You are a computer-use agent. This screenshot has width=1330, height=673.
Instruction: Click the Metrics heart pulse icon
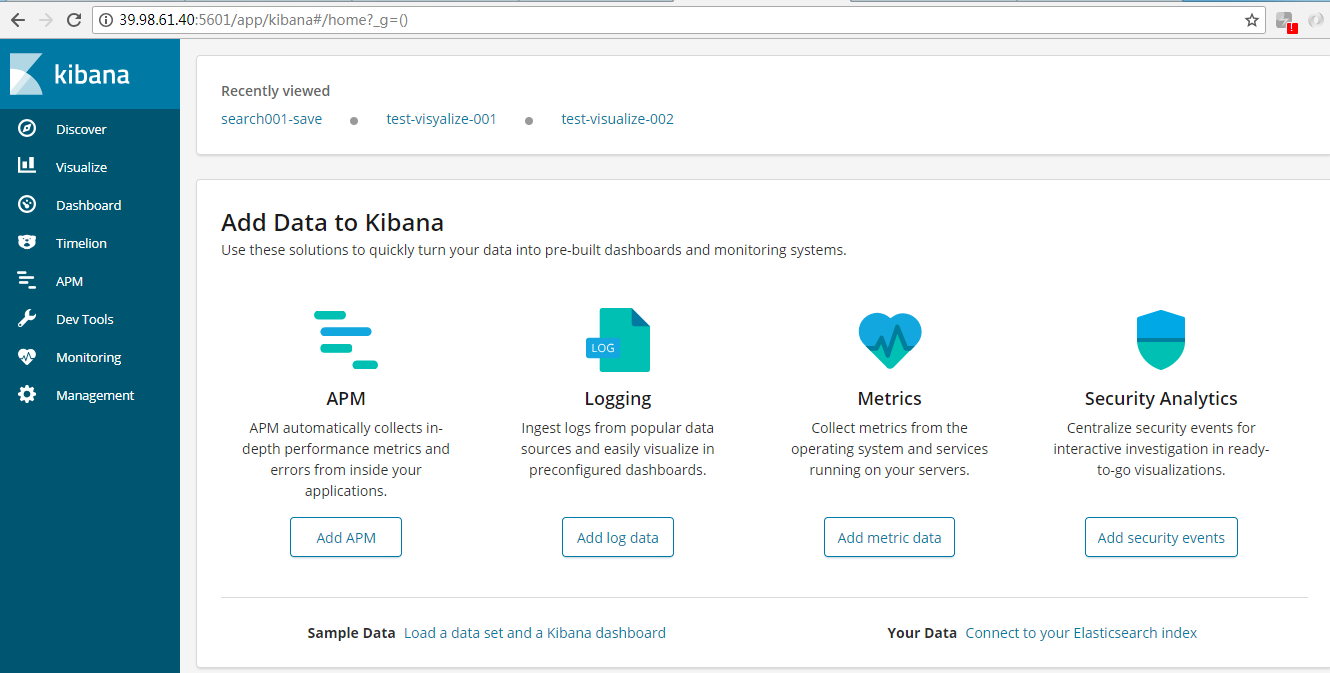point(890,340)
